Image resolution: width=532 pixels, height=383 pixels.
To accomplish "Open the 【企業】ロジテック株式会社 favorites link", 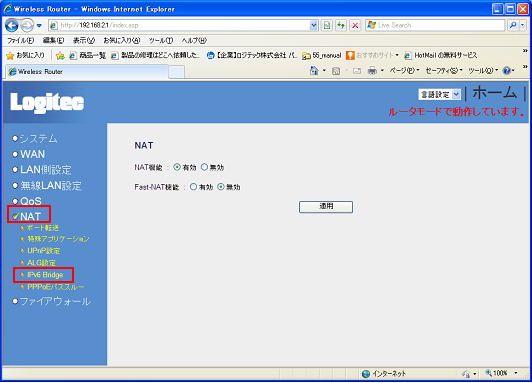I will click(x=252, y=55).
